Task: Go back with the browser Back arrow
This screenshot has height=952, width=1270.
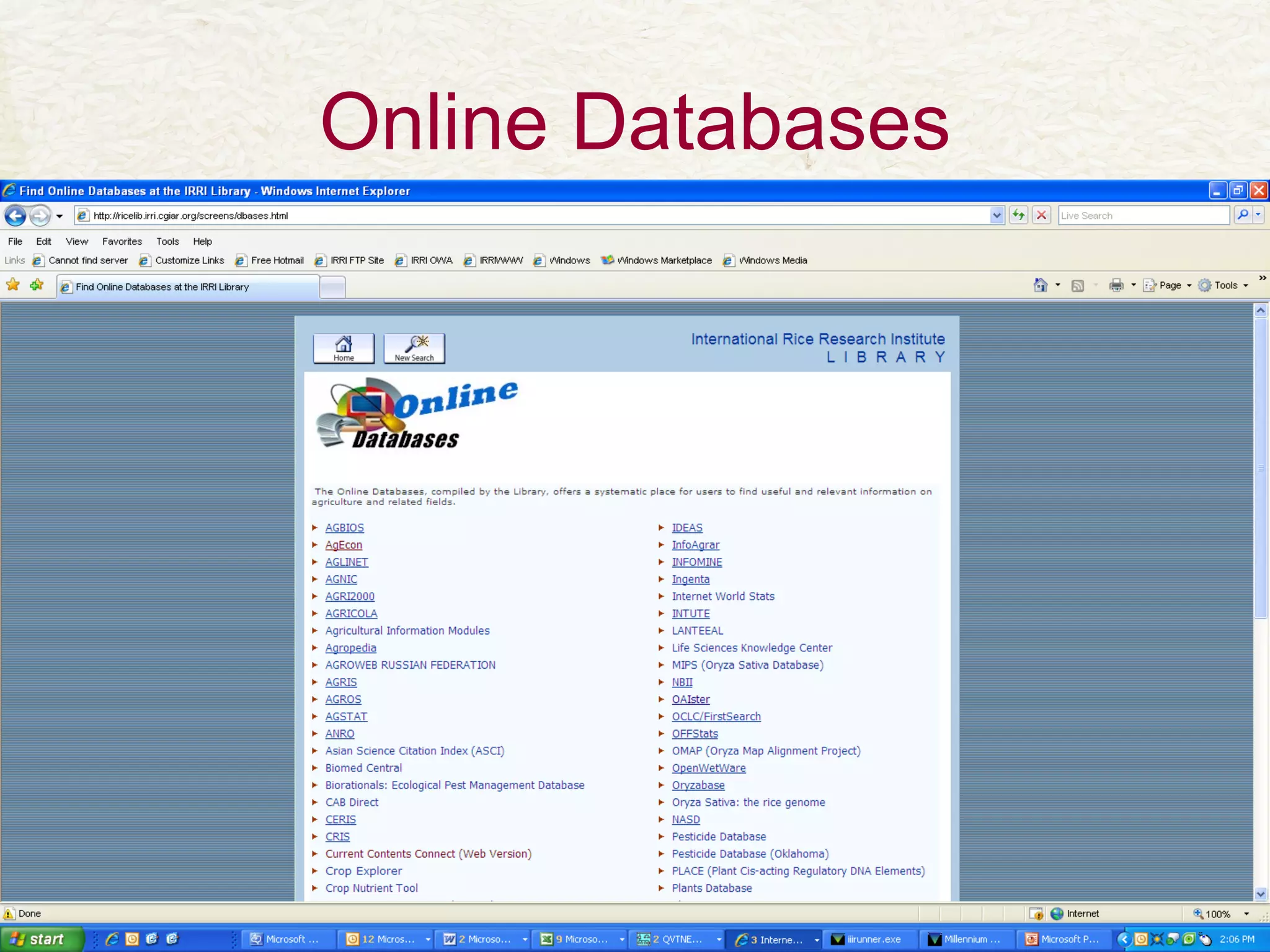Action: 16,216
